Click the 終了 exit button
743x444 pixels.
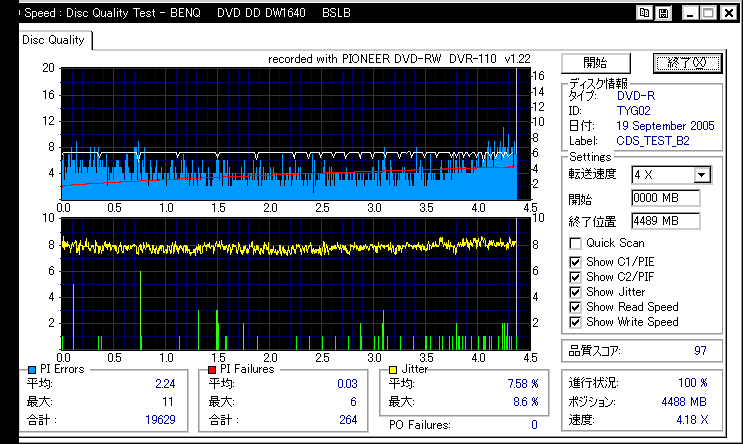tap(687, 63)
